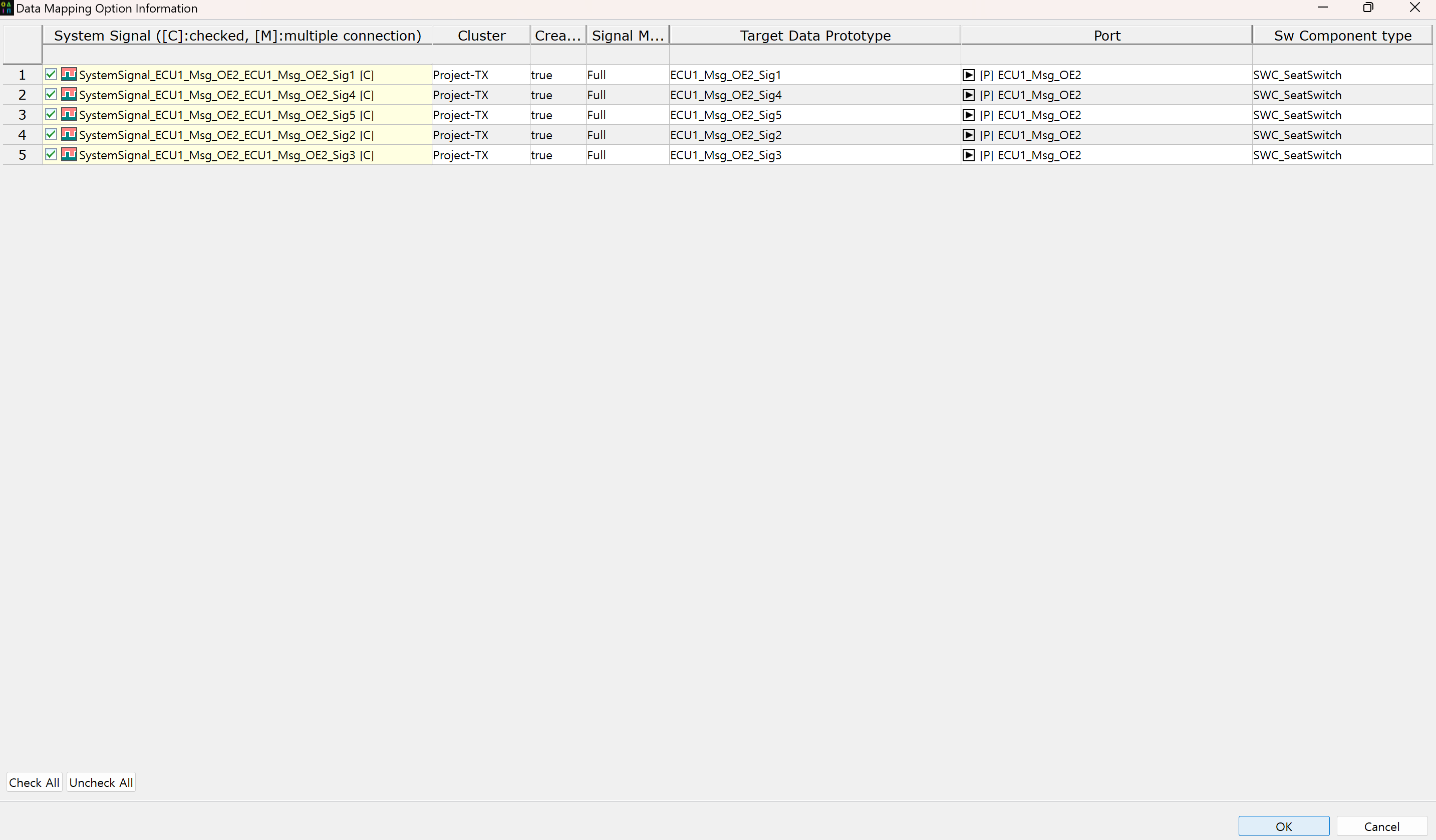
Task: Click [P] ECU1_Msg_OE2 port text in row 4
Action: click(1030, 135)
